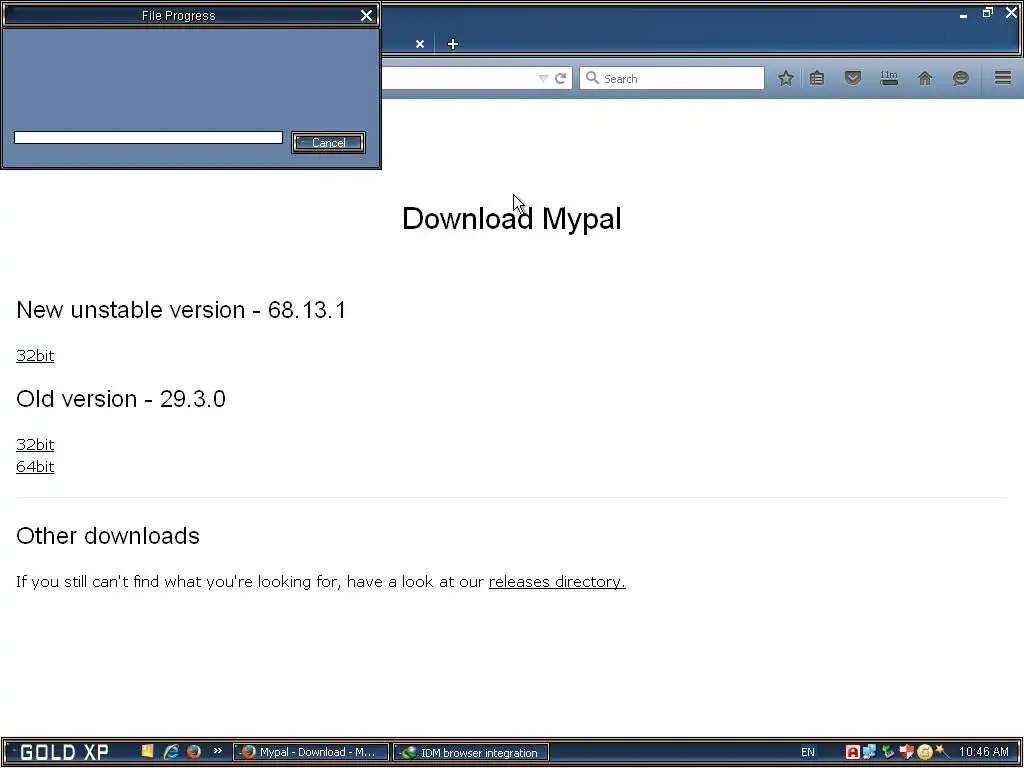Open the GOLD XP start menu
Screen dimensions: 1024x768
[x=63, y=752]
